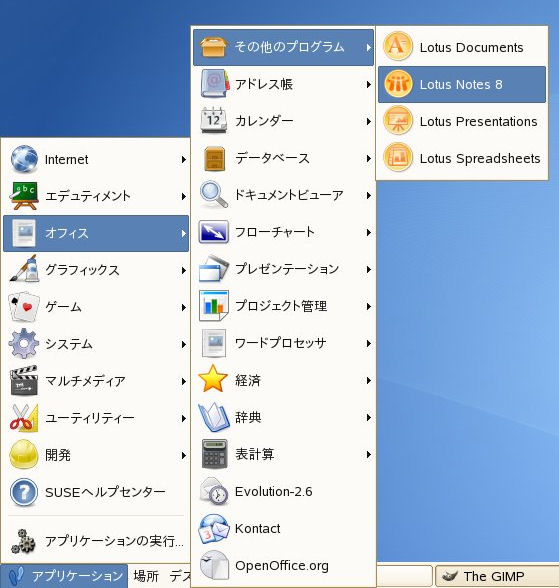Click the Lotus Spreadsheets icon
The width and height of the screenshot is (559, 588).
(398, 158)
